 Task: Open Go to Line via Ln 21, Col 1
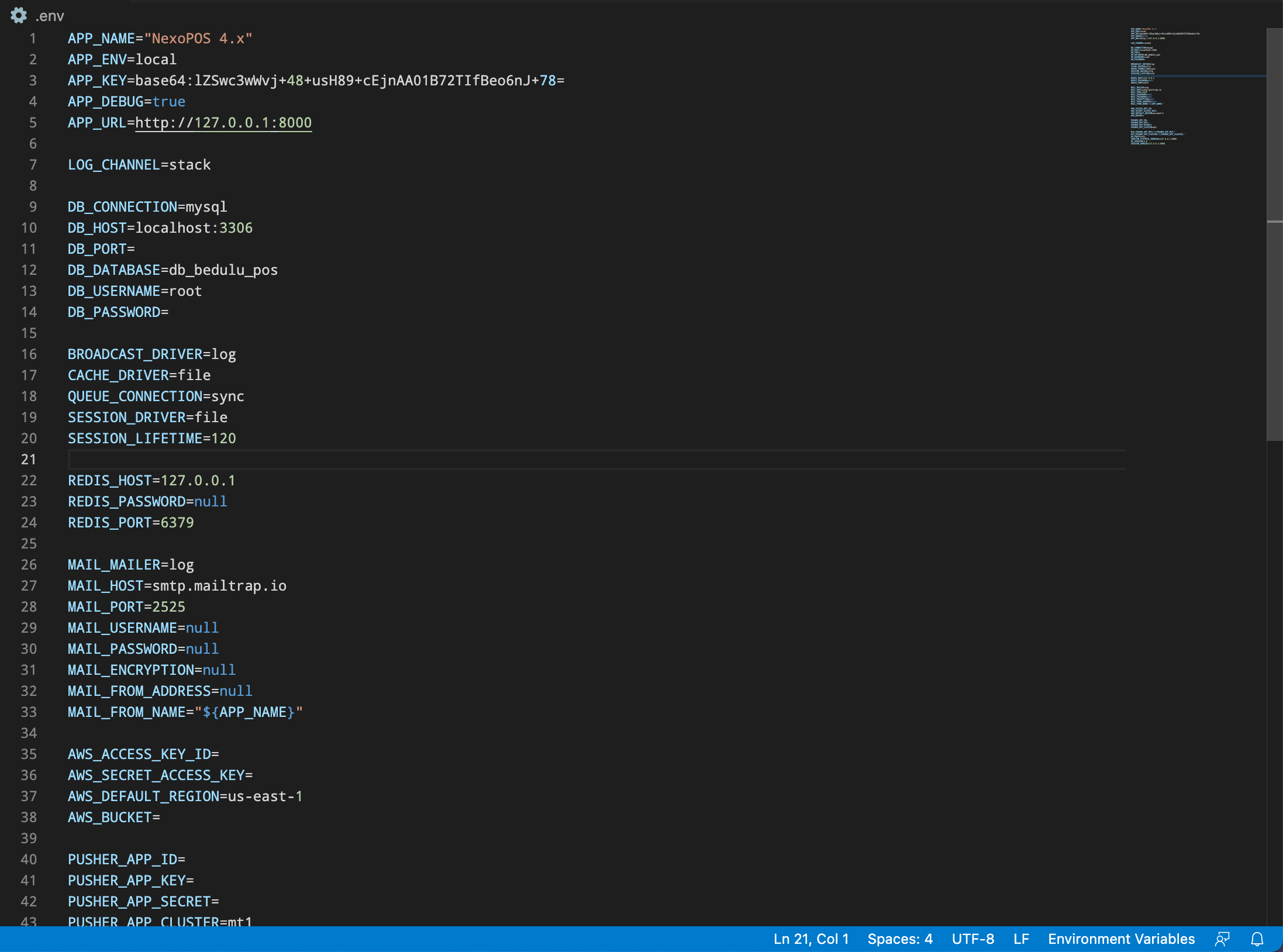(x=811, y=939)
